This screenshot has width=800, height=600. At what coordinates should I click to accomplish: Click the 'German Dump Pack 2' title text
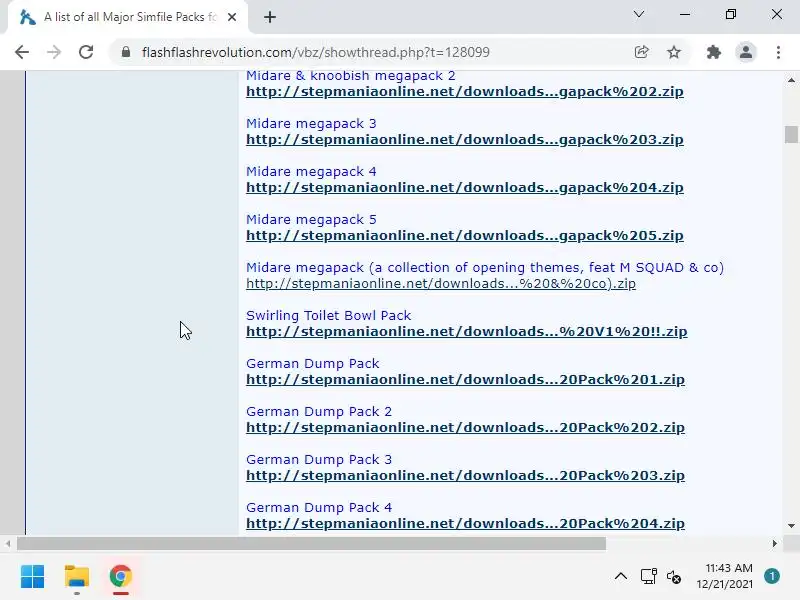coord(319,411)
